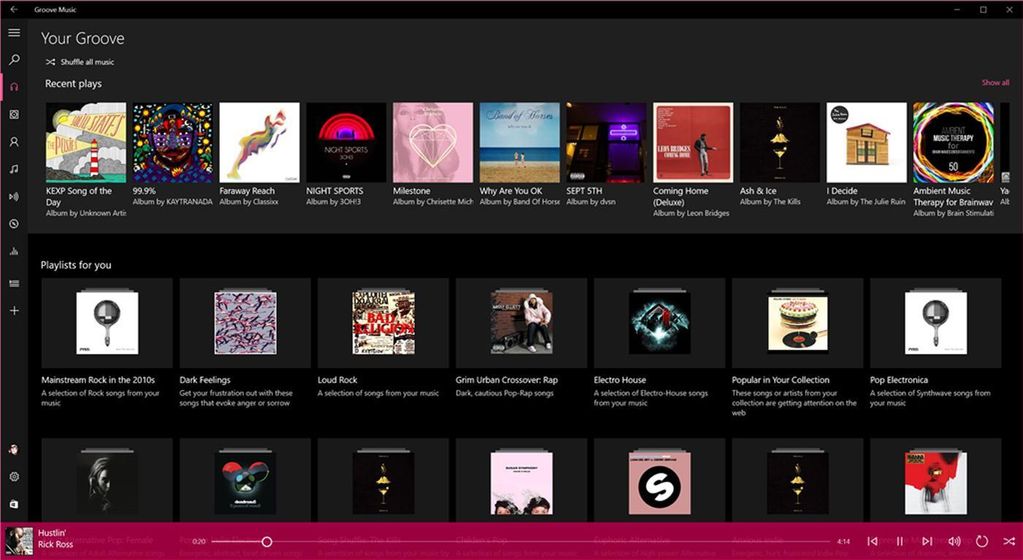Click the song progress slider handle
Screen dimensions: 1023x560
267,542
